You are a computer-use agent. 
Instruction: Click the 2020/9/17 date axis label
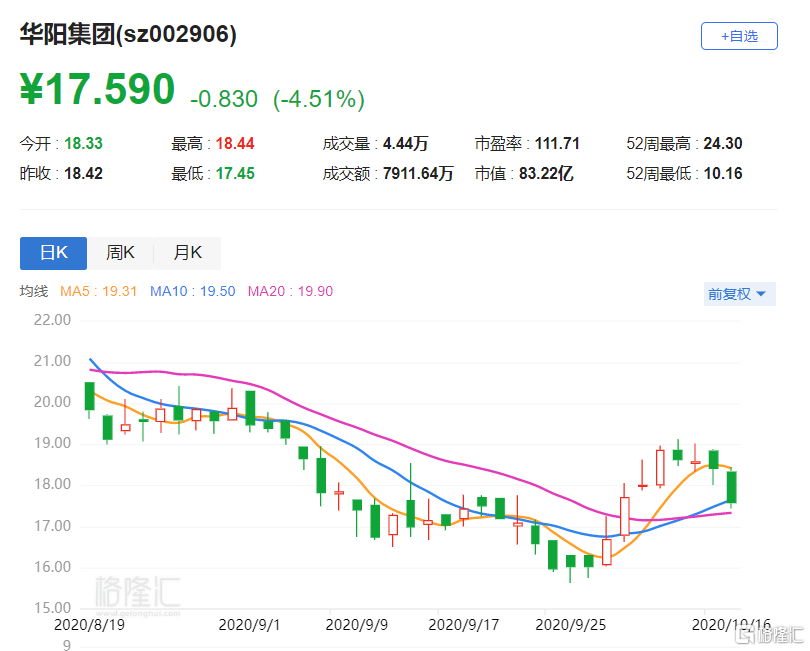coord(464,625)
